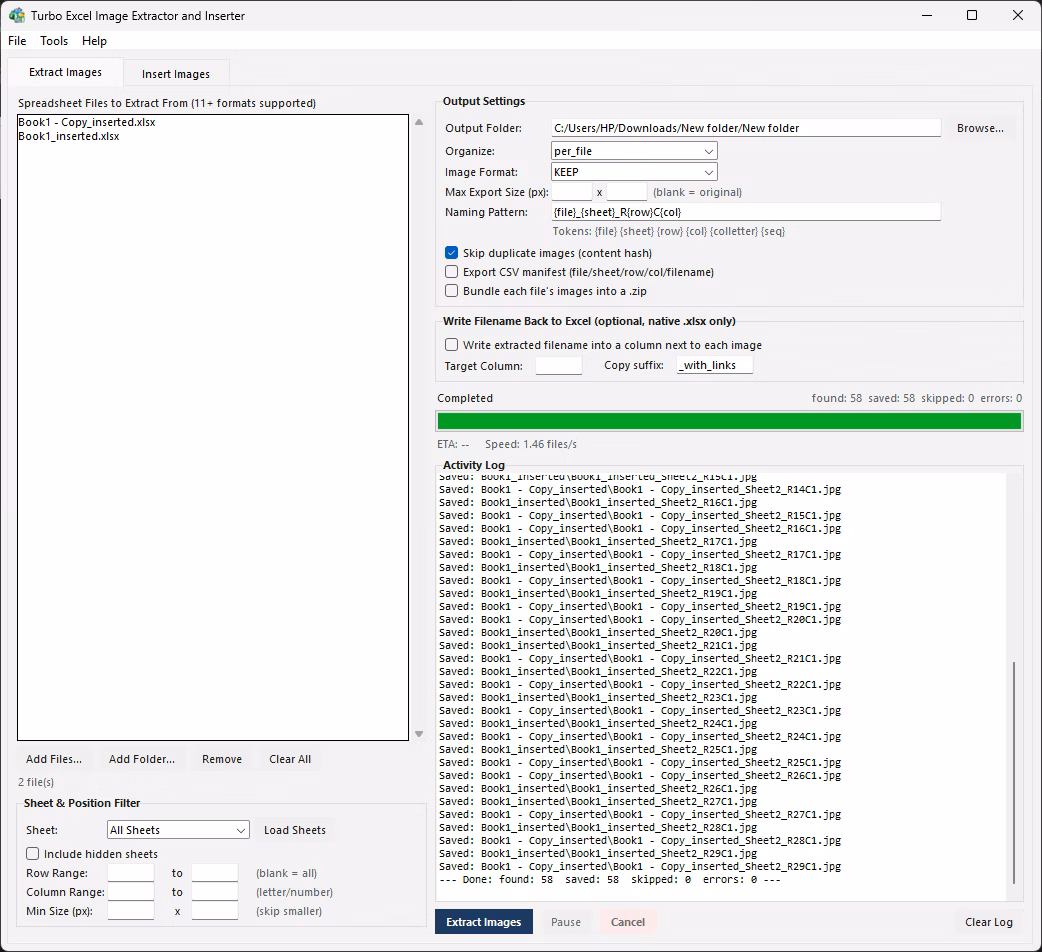Image resolution: width=1042 pixels, height=952 pixels.
Task: Open the Organize dropdown set to per_file
Action: click(x=634, y=151)
